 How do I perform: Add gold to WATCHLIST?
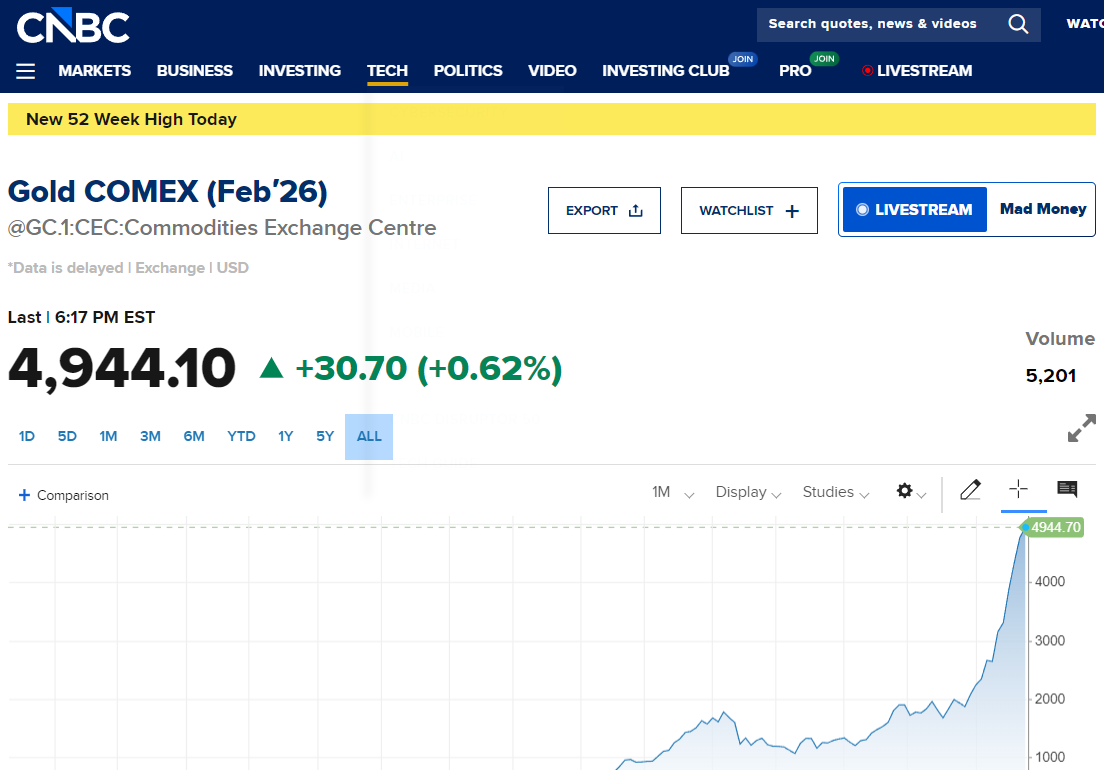pos(749,210)
